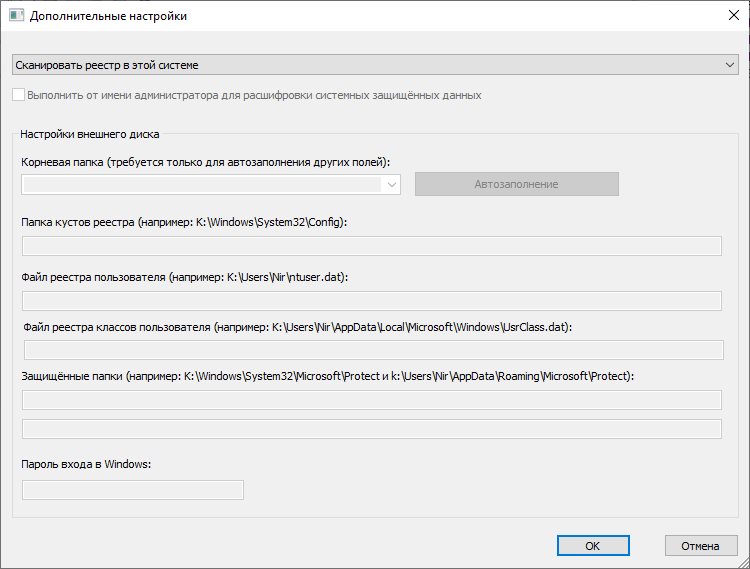750x569 pixels.
Task: Click the Корневая папка label text
Action: point(204,161)
